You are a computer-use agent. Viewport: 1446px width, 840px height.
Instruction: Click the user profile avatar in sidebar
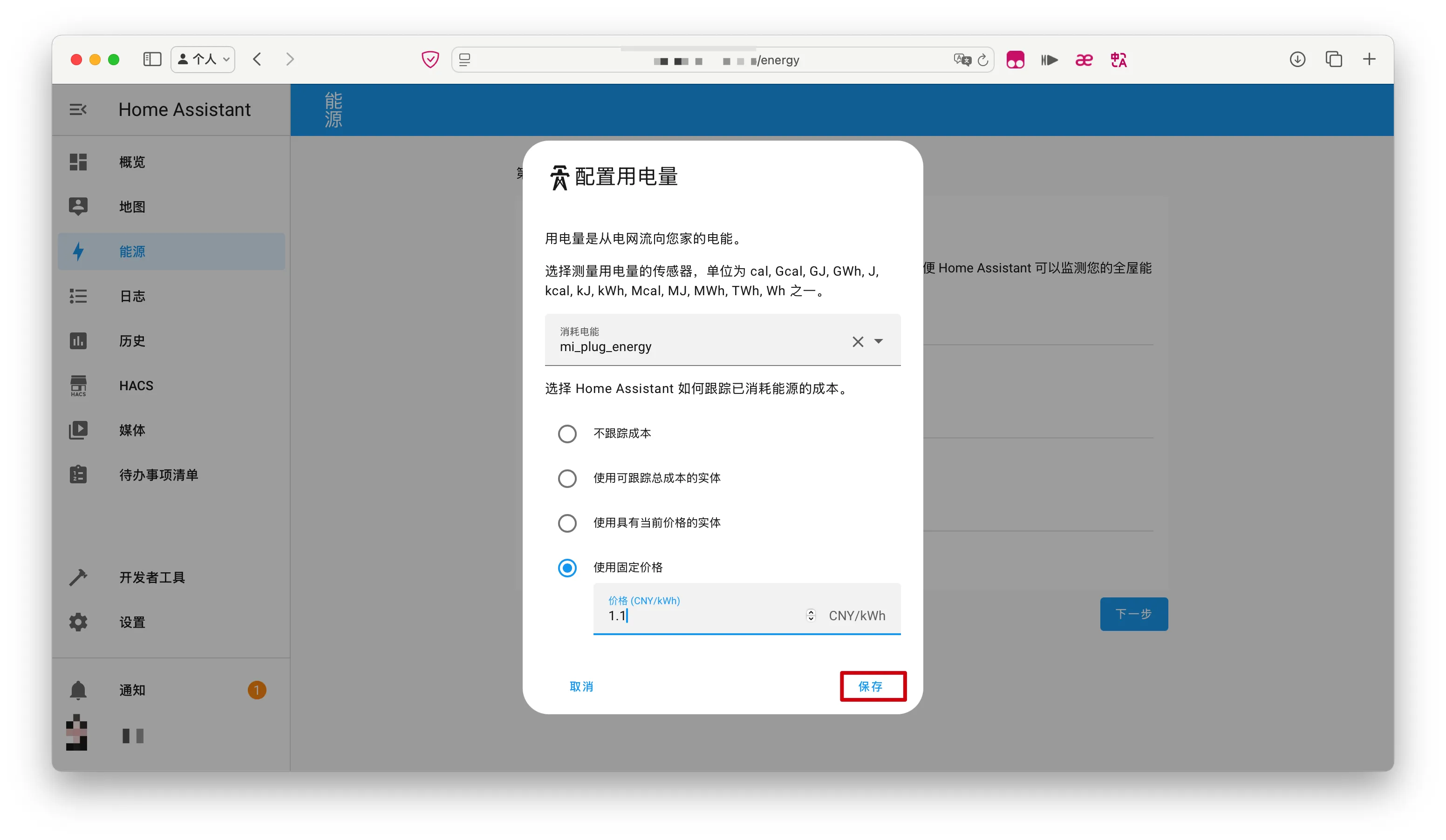pos(77,732)
